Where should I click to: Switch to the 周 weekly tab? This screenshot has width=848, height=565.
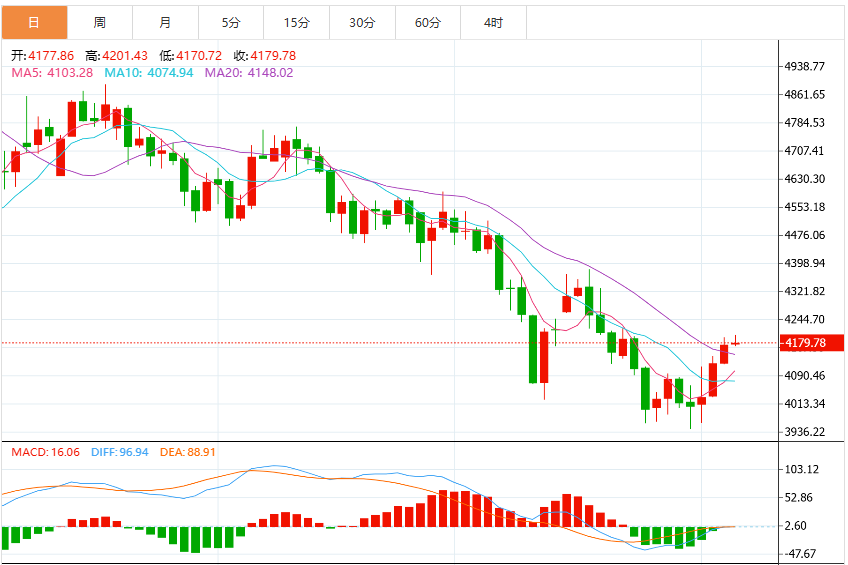100,23
